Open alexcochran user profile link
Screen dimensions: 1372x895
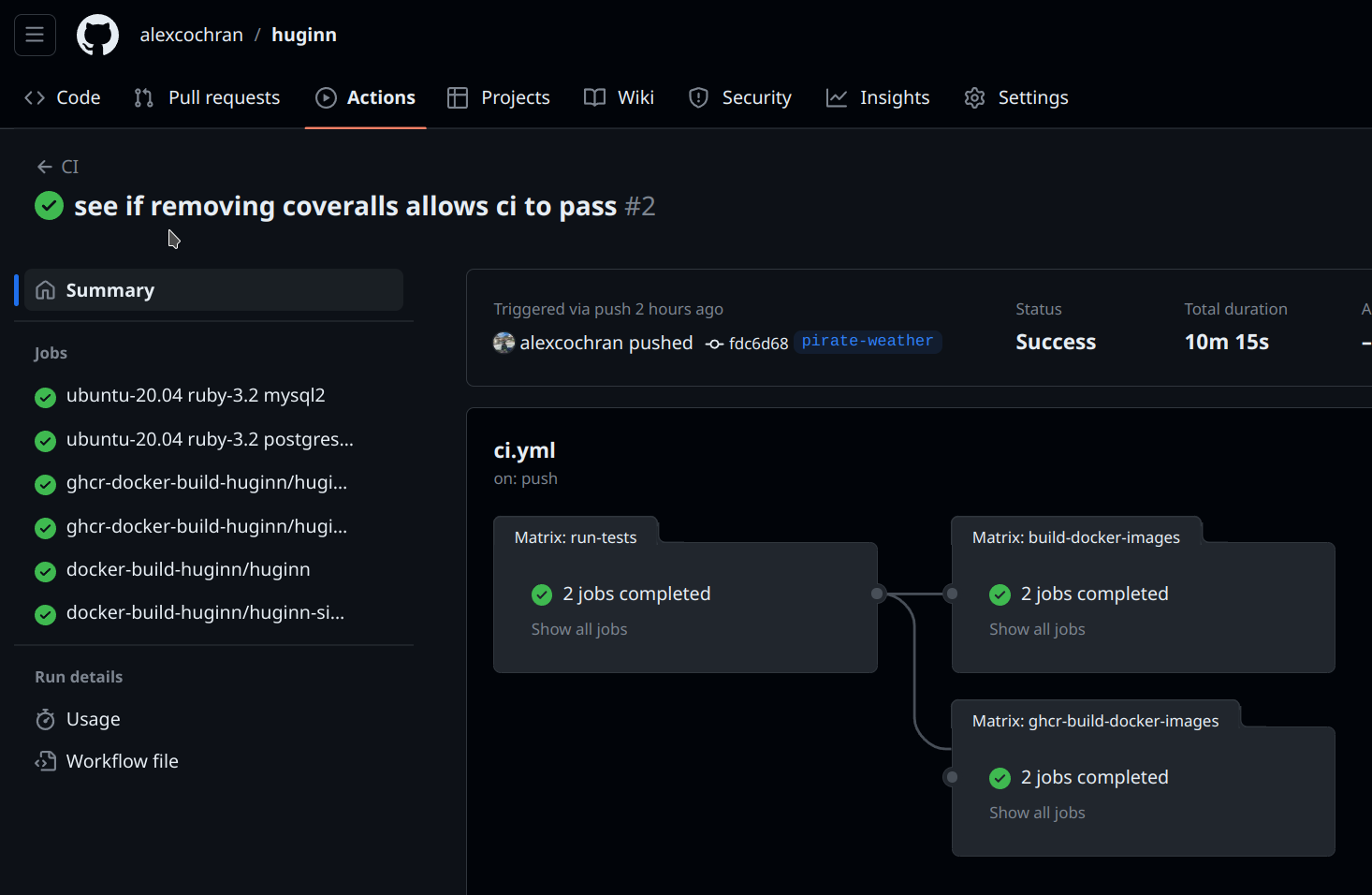coord(191,35)
